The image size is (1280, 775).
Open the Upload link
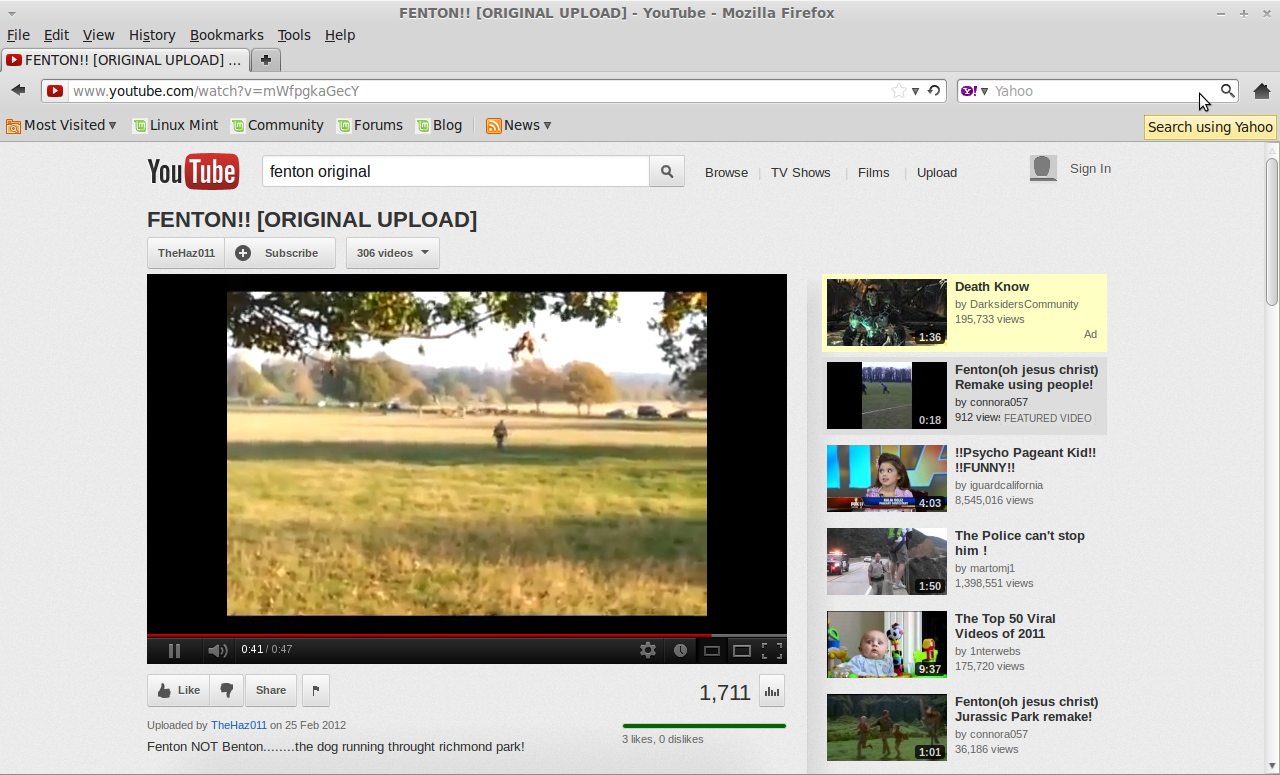(x=937, y=172)
